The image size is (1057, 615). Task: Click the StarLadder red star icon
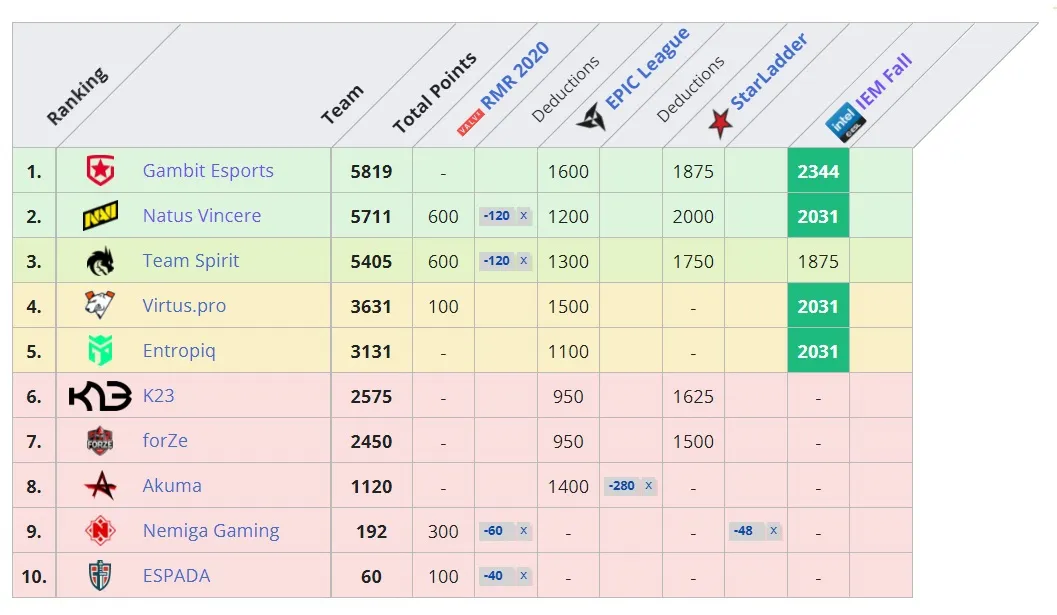point(720,122)
